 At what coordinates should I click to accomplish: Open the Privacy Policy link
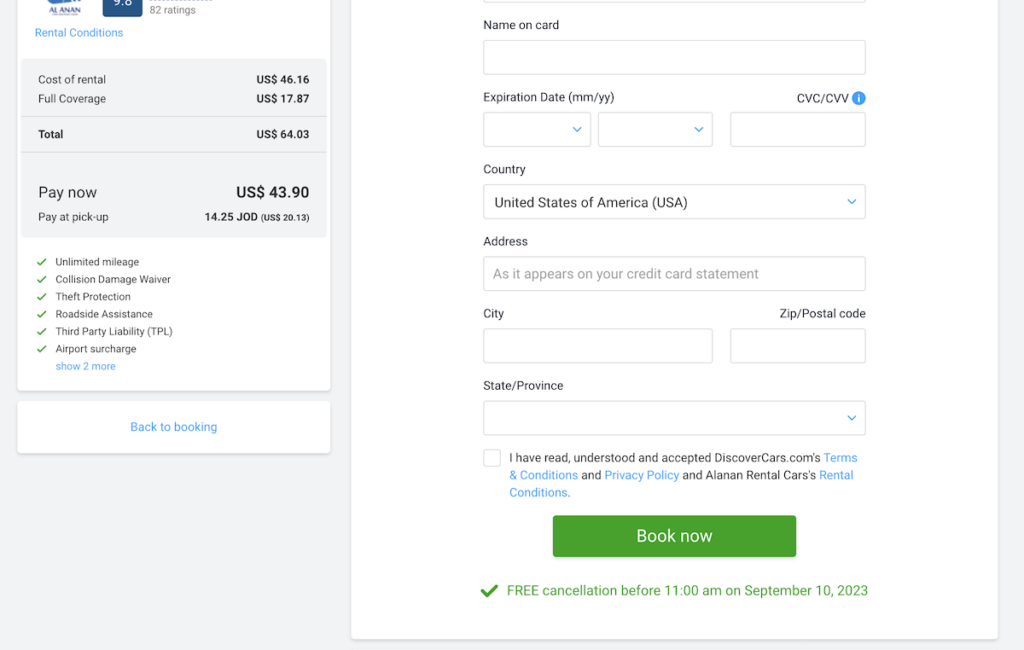641,475
